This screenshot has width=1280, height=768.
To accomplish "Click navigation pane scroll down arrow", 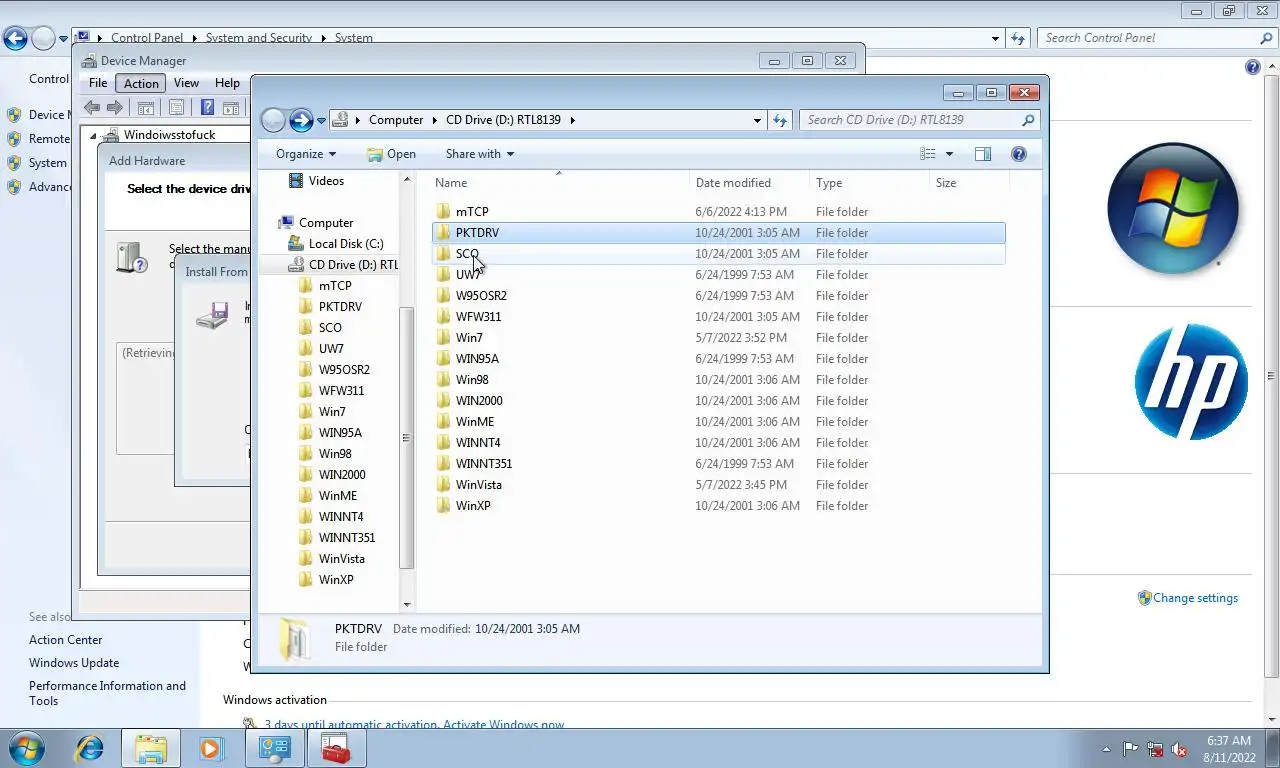I will tap(407, 604).
